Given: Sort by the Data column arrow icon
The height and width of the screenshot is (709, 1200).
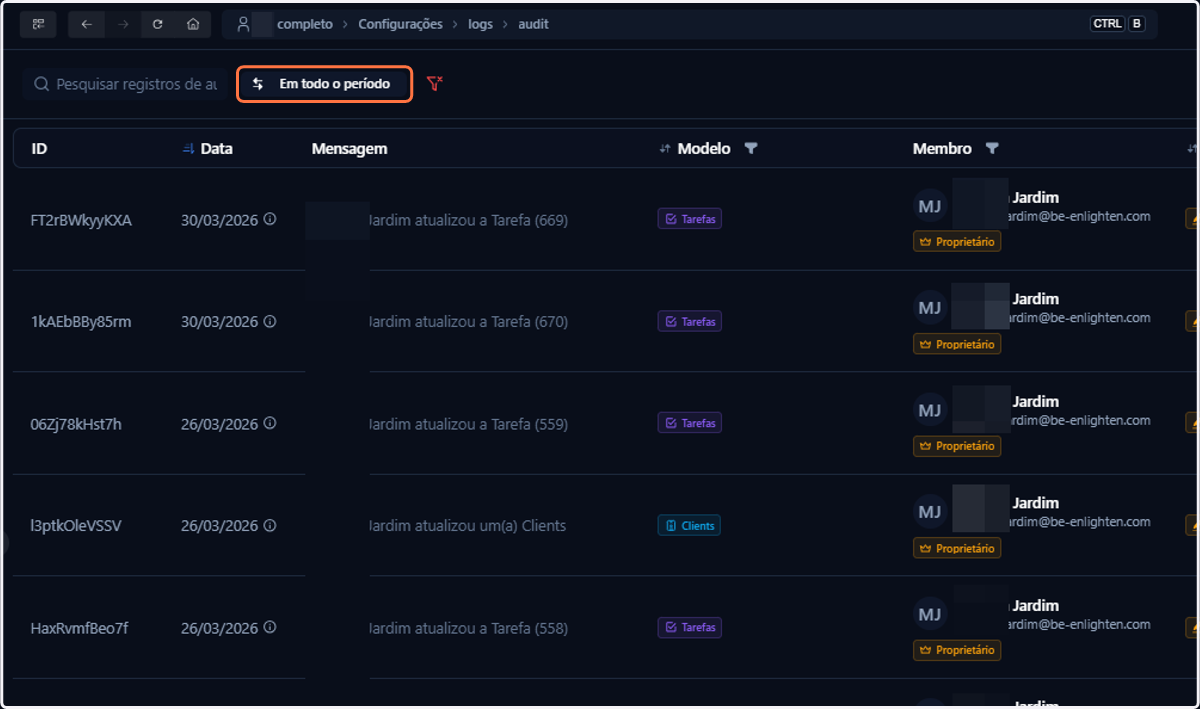Looking at the screenshot, I should pyautogui.click(x=188, y=149).
